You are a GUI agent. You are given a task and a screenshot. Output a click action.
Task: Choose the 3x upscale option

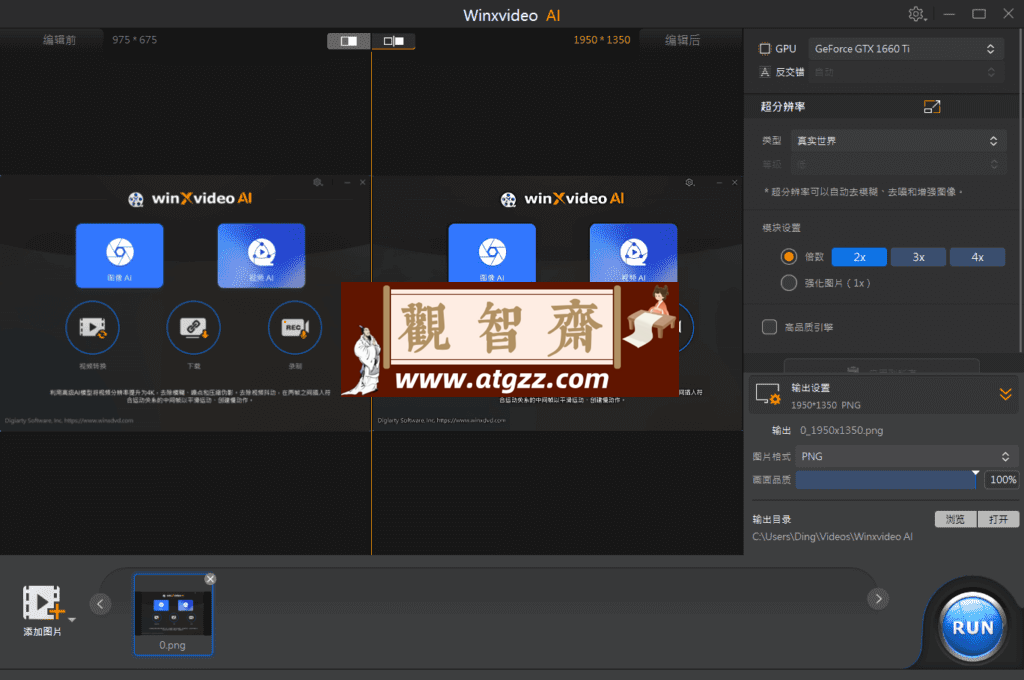[918, 257]
